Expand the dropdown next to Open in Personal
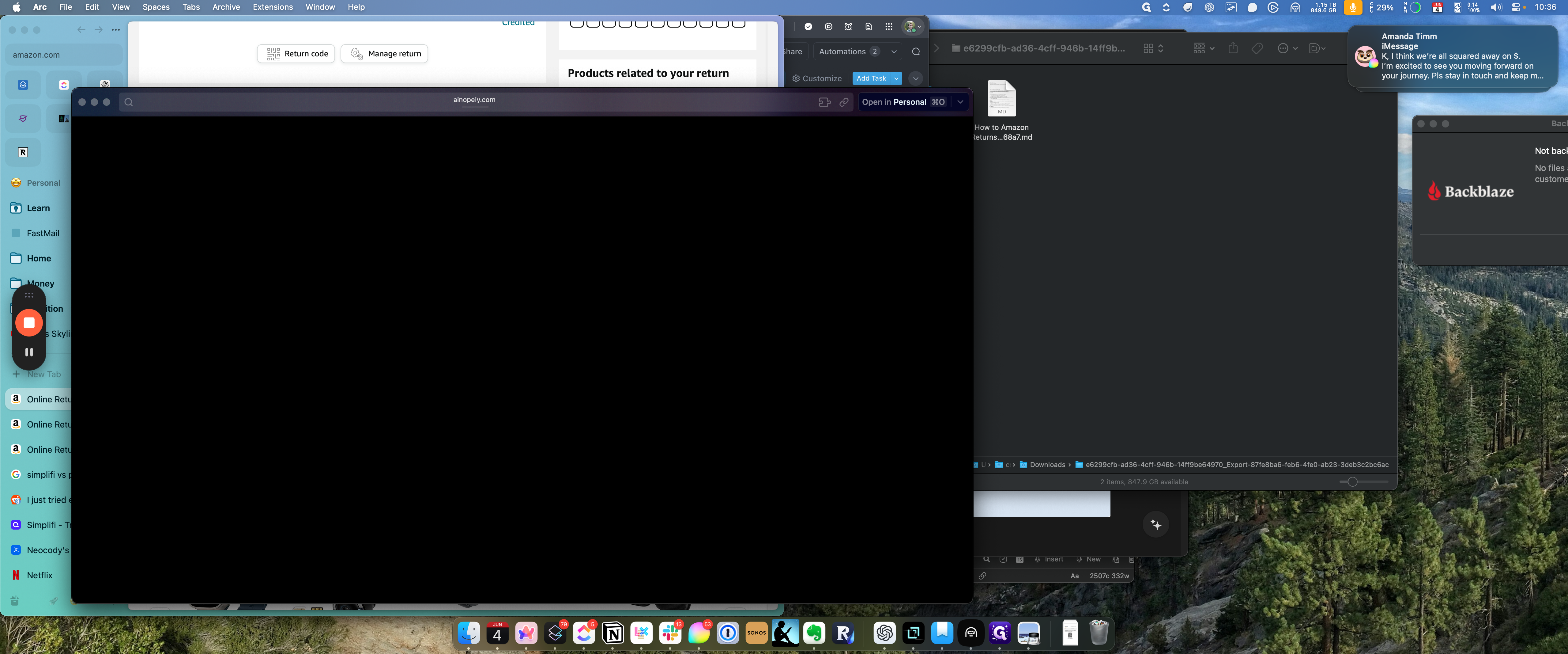 click(x=960, y=102)
